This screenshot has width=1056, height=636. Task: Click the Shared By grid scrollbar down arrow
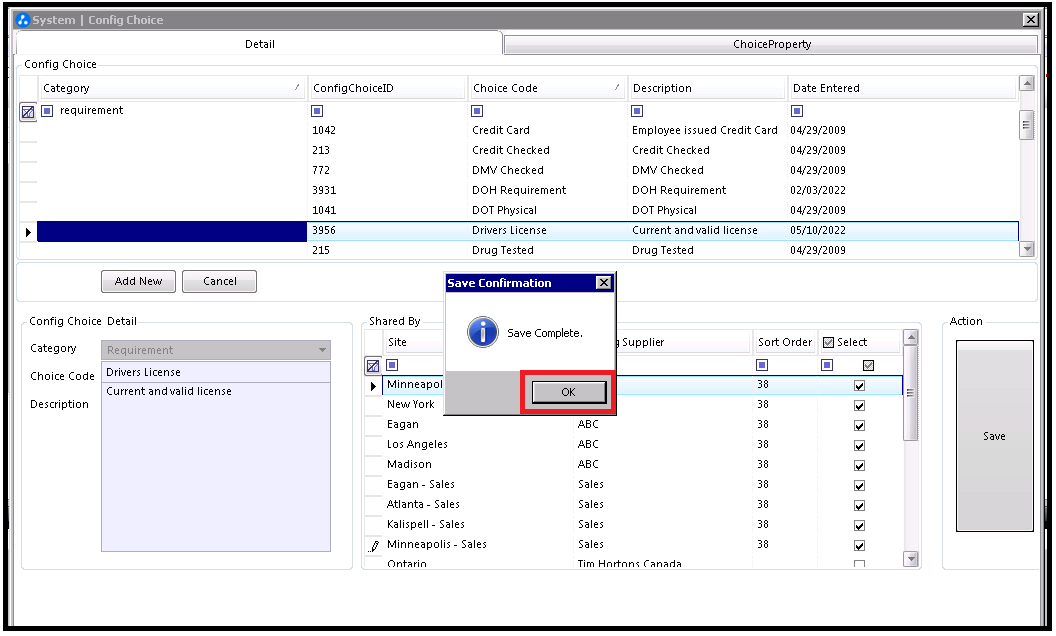(x=911, y=559)
